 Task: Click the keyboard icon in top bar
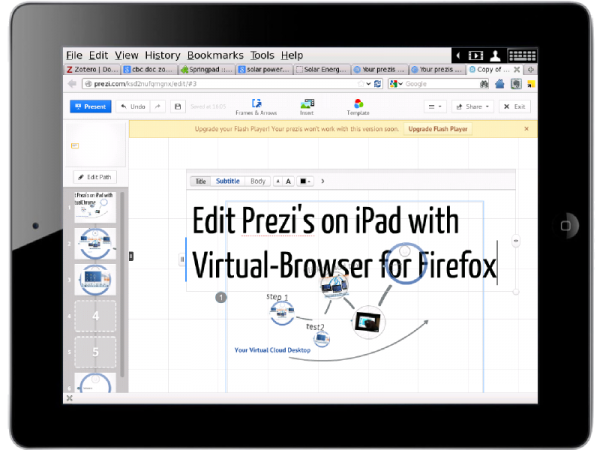tap(522, 55)
